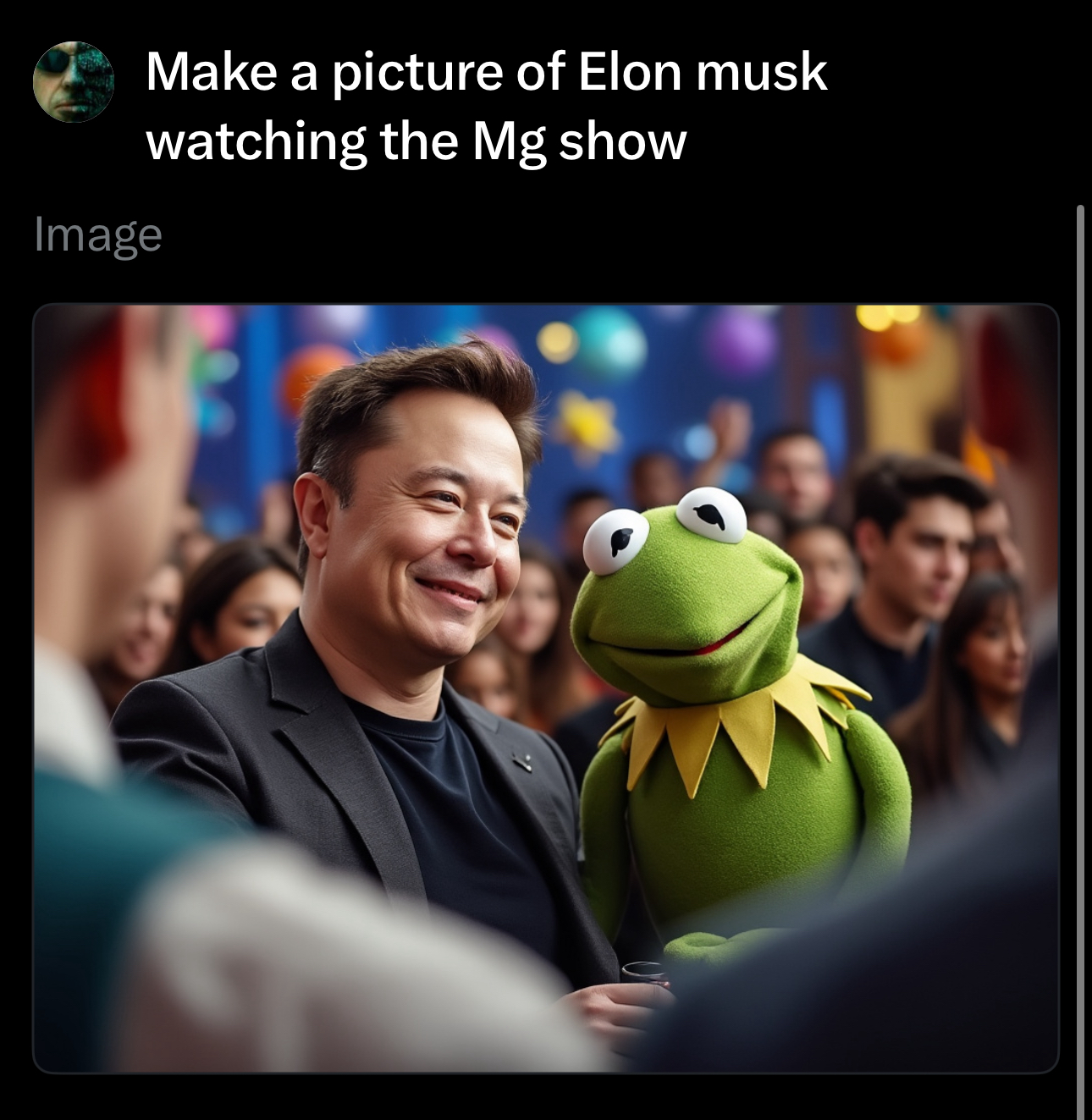Image resolution: width=1092 pixels, height=1120 pixels.
Task: Click the glass held in the man's hand
Action: (x=645, y=974)
